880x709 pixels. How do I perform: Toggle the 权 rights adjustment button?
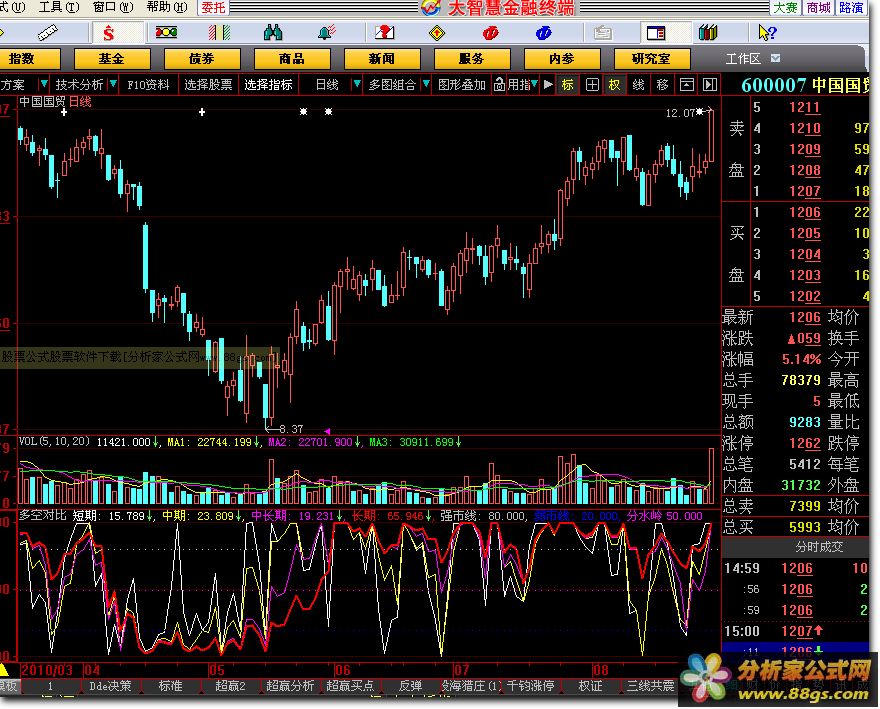point(615,85)
